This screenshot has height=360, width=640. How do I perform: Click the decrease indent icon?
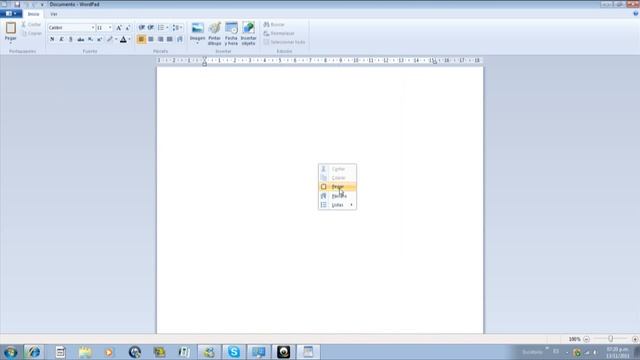tap(141, 27)
